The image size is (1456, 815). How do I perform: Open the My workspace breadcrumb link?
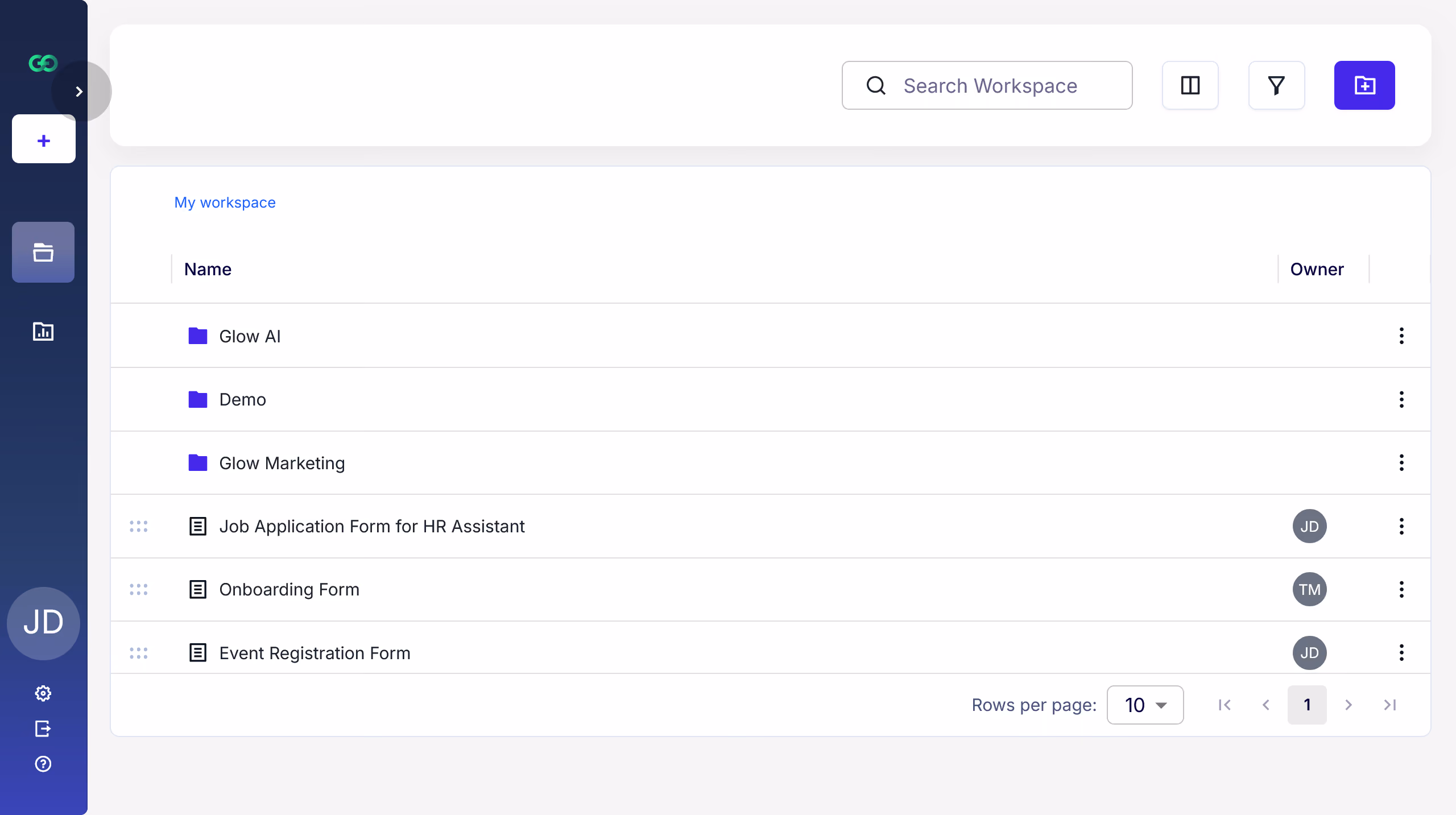click(225, 202)
